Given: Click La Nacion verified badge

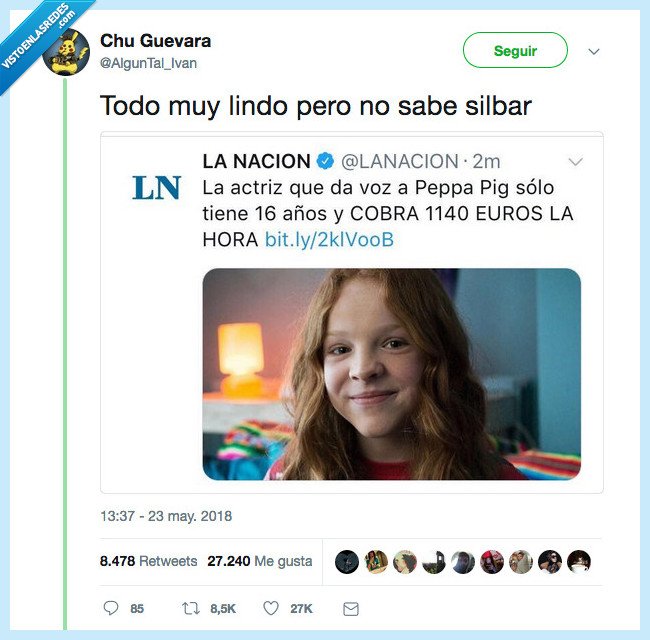Looking at the screenshot, I should coord(325,161).
